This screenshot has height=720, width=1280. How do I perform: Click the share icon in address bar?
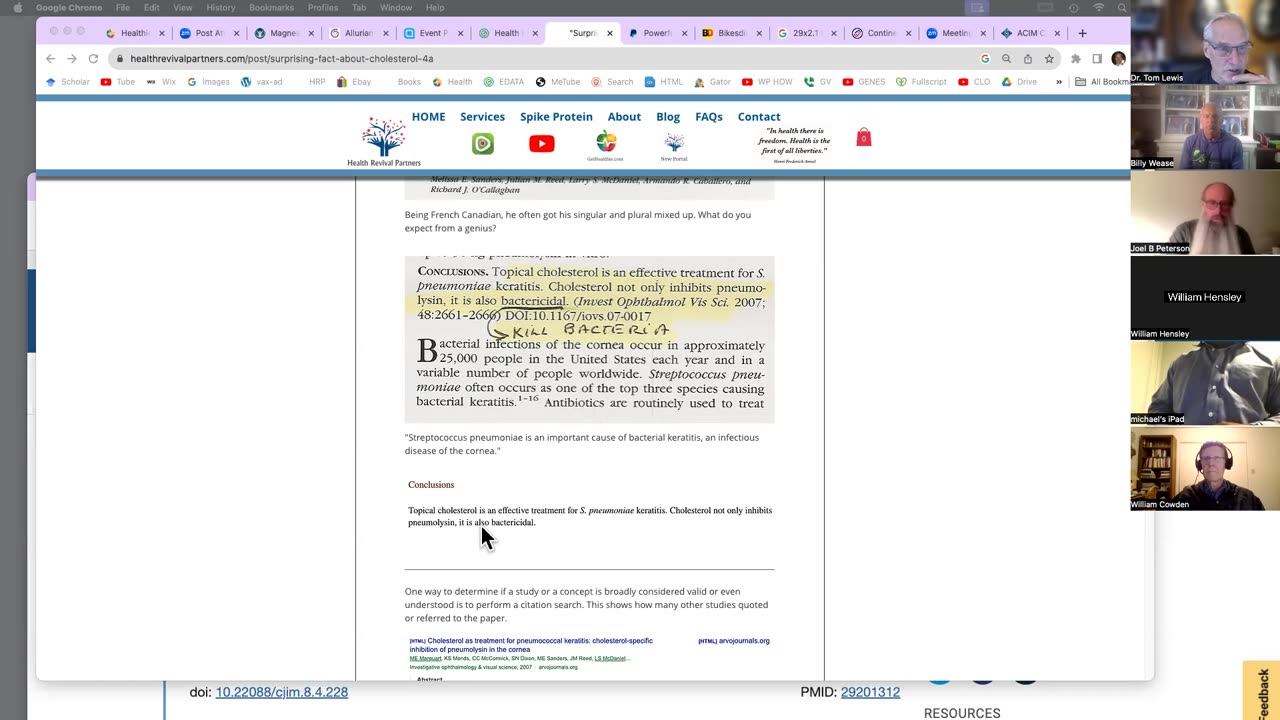point(1028,59)
